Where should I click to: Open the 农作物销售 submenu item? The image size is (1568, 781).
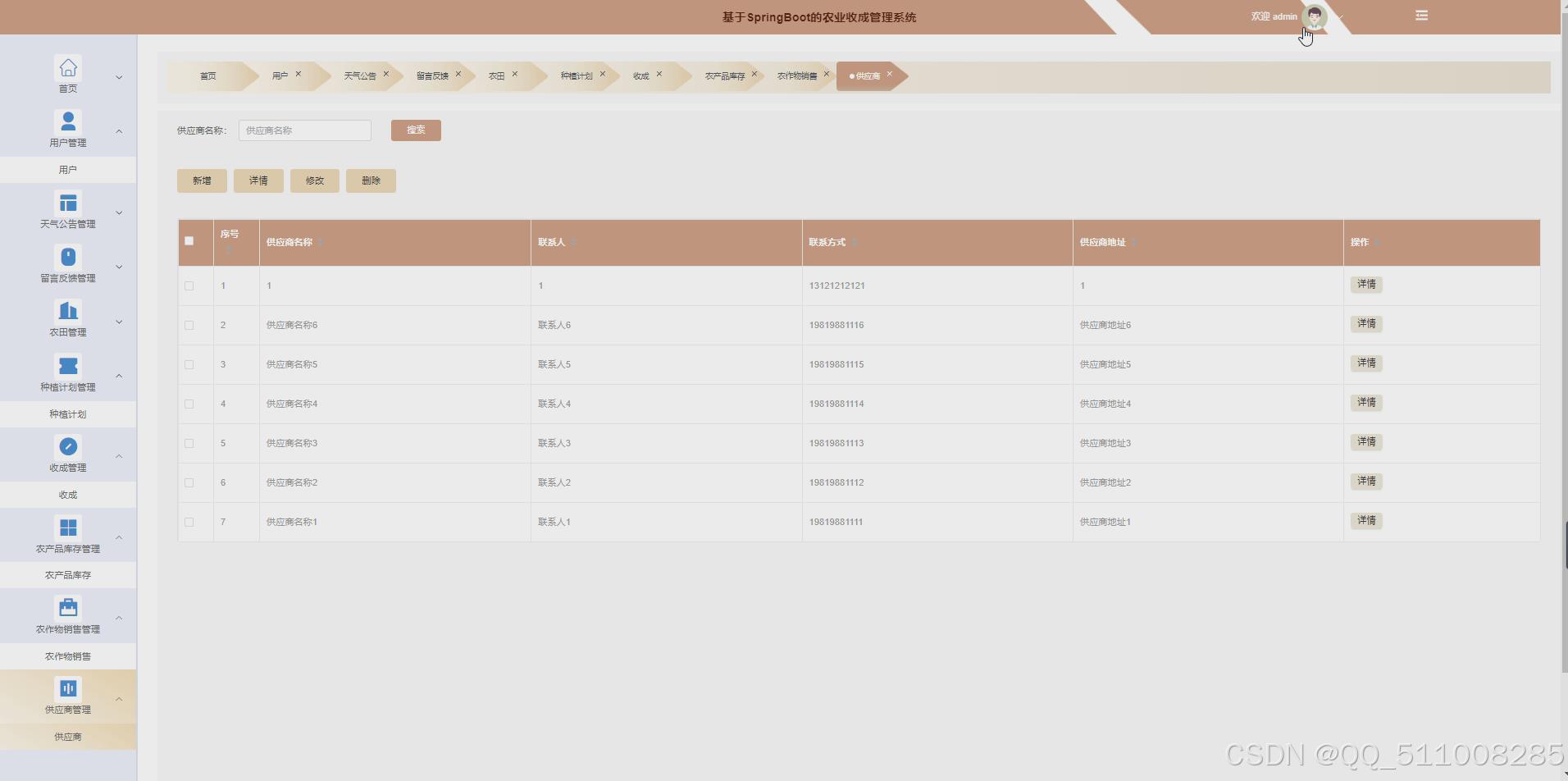tap(68, 656)
